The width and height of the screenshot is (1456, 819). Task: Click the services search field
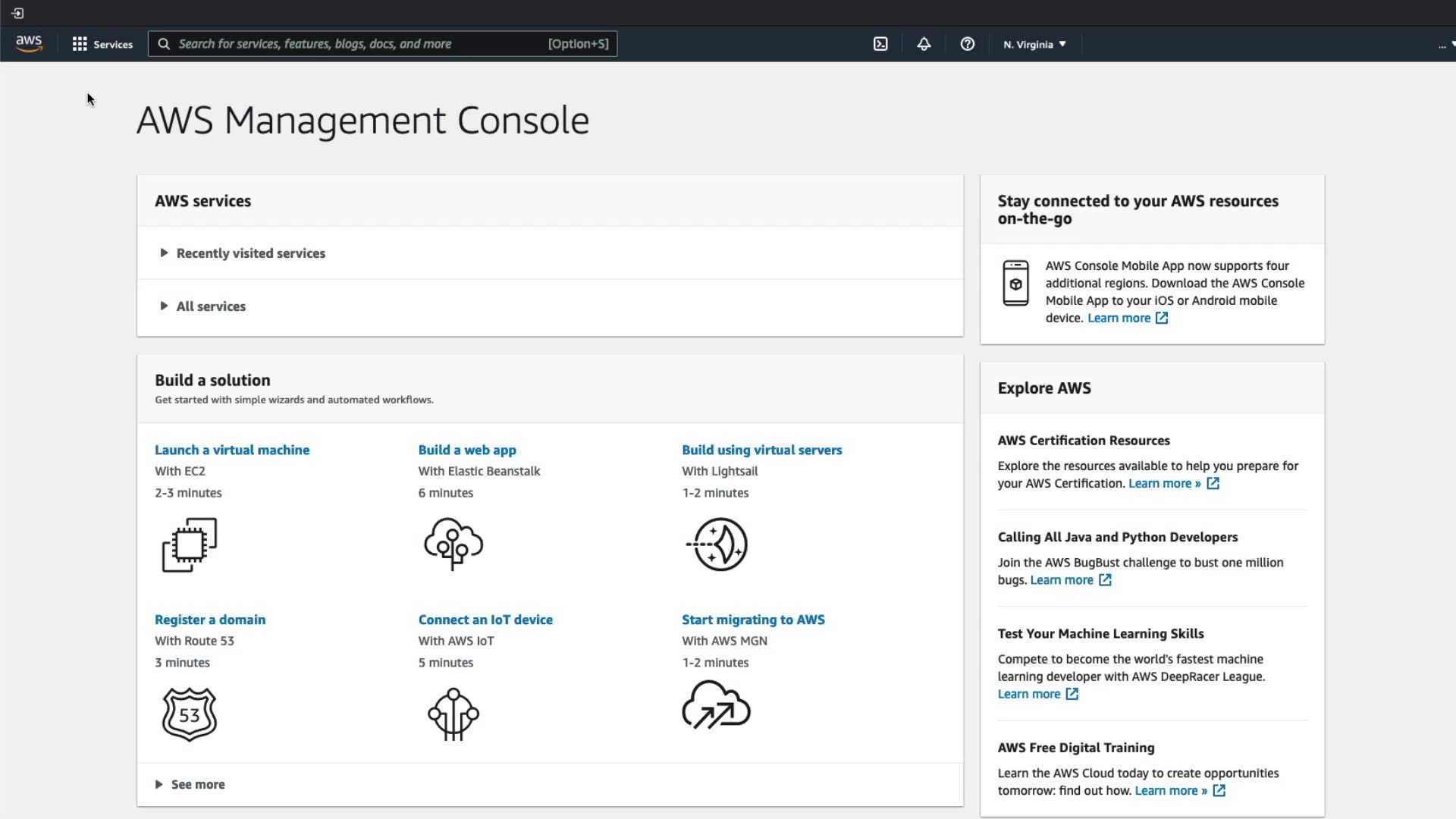[x=356, y=44]
